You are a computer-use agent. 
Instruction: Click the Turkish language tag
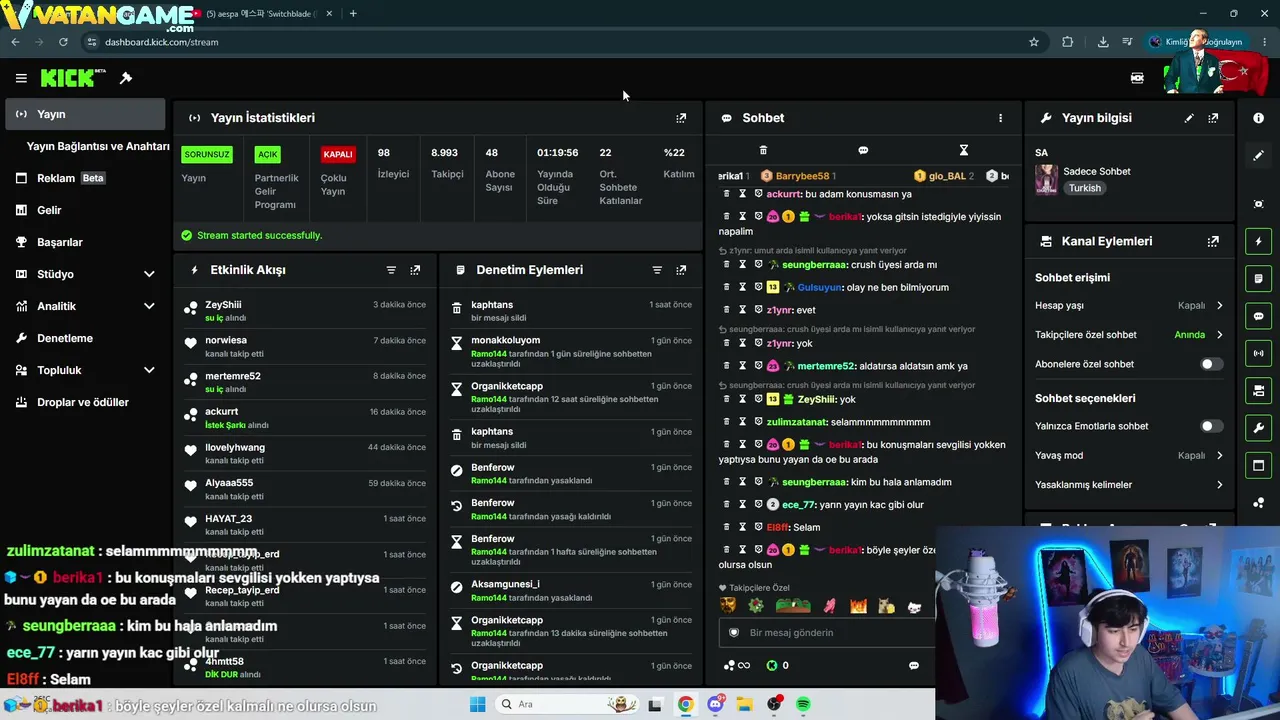click(1084, 188)
